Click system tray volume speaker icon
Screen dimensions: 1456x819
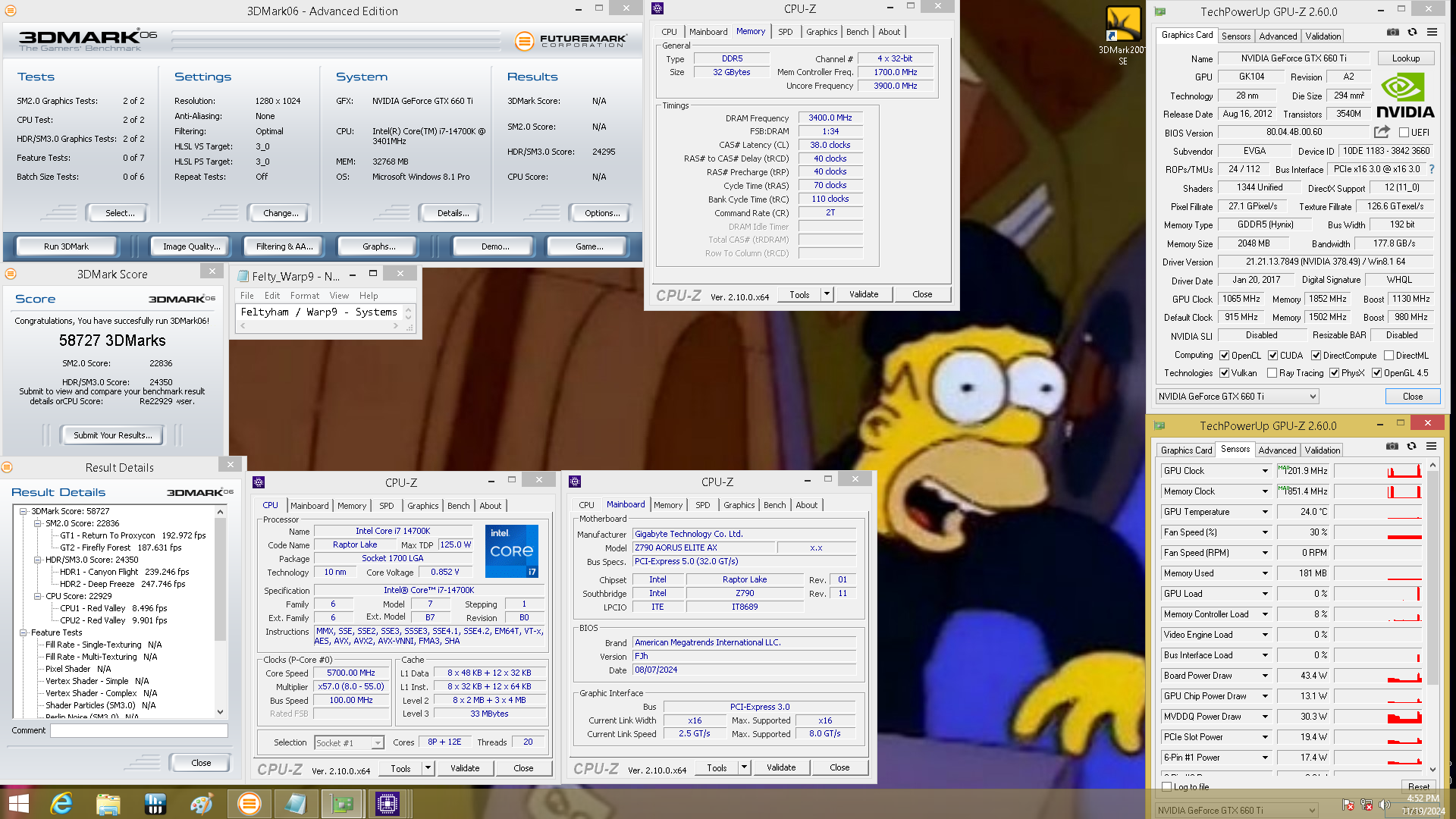tap(1384, 804)
